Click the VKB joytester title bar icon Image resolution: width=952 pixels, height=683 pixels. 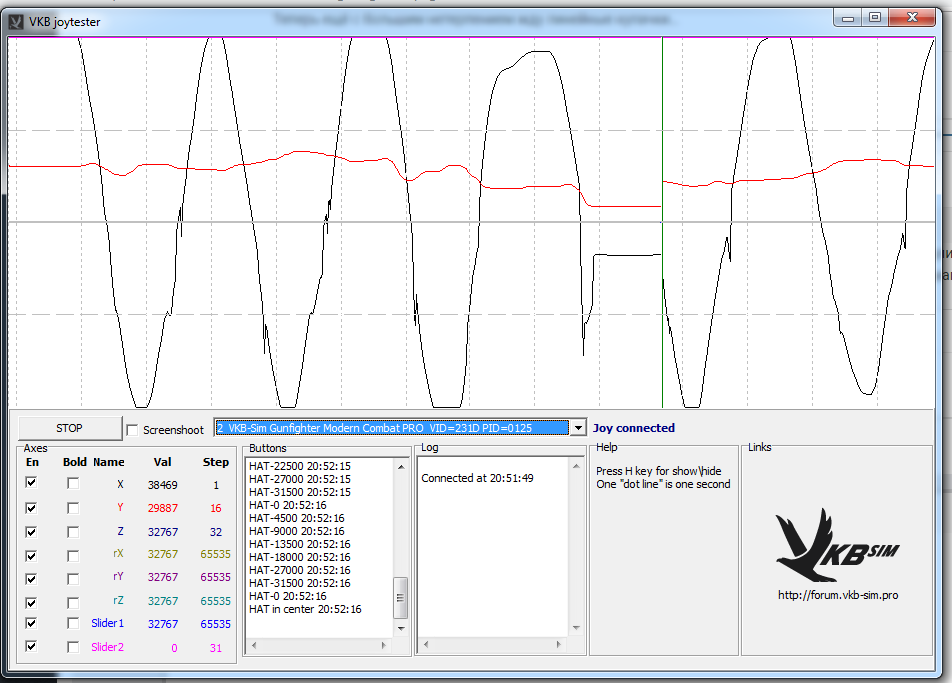(x=16, y=20)
